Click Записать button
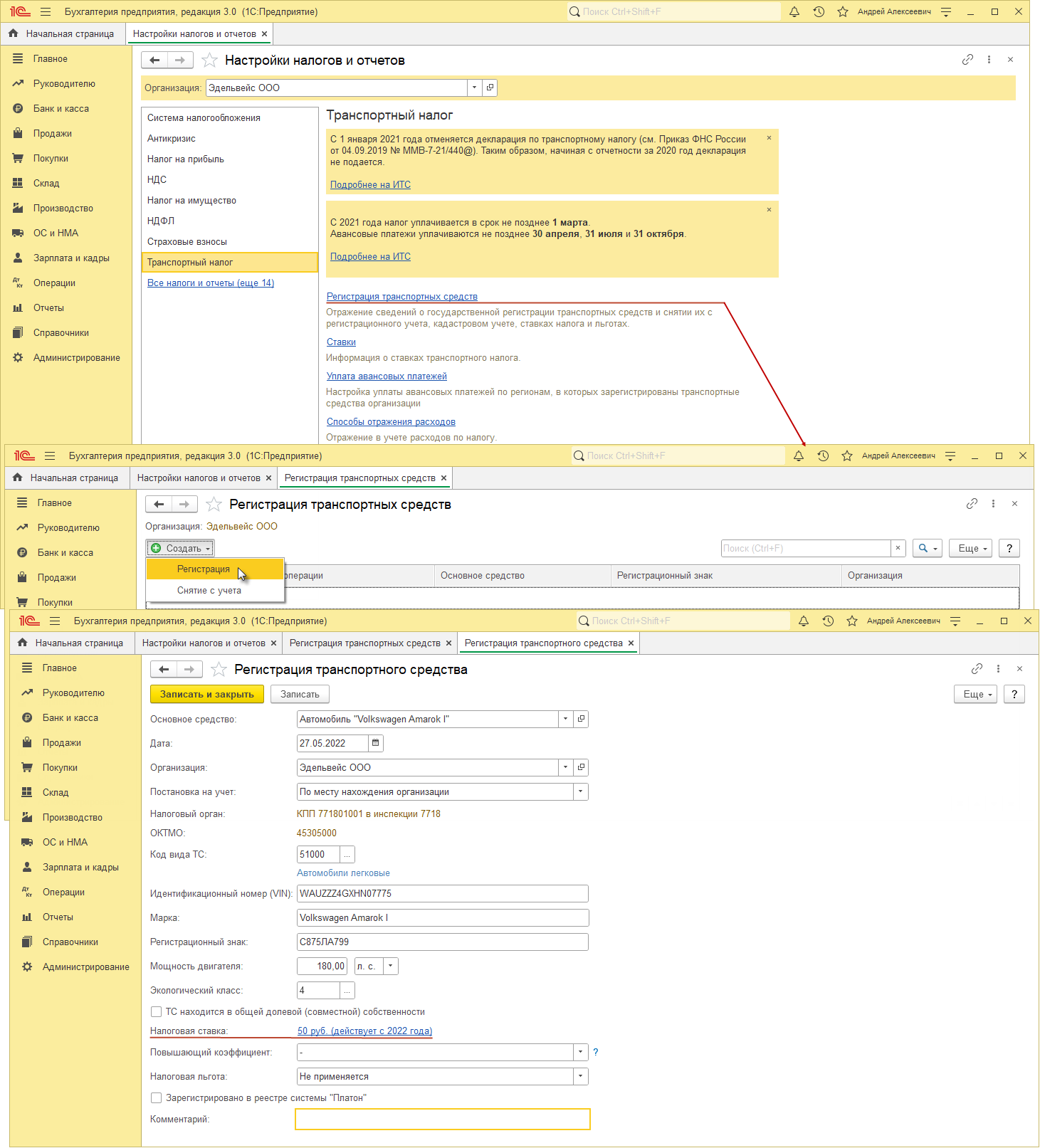This screenshot has width=1040, height=1148. click(x=300, y=694)
